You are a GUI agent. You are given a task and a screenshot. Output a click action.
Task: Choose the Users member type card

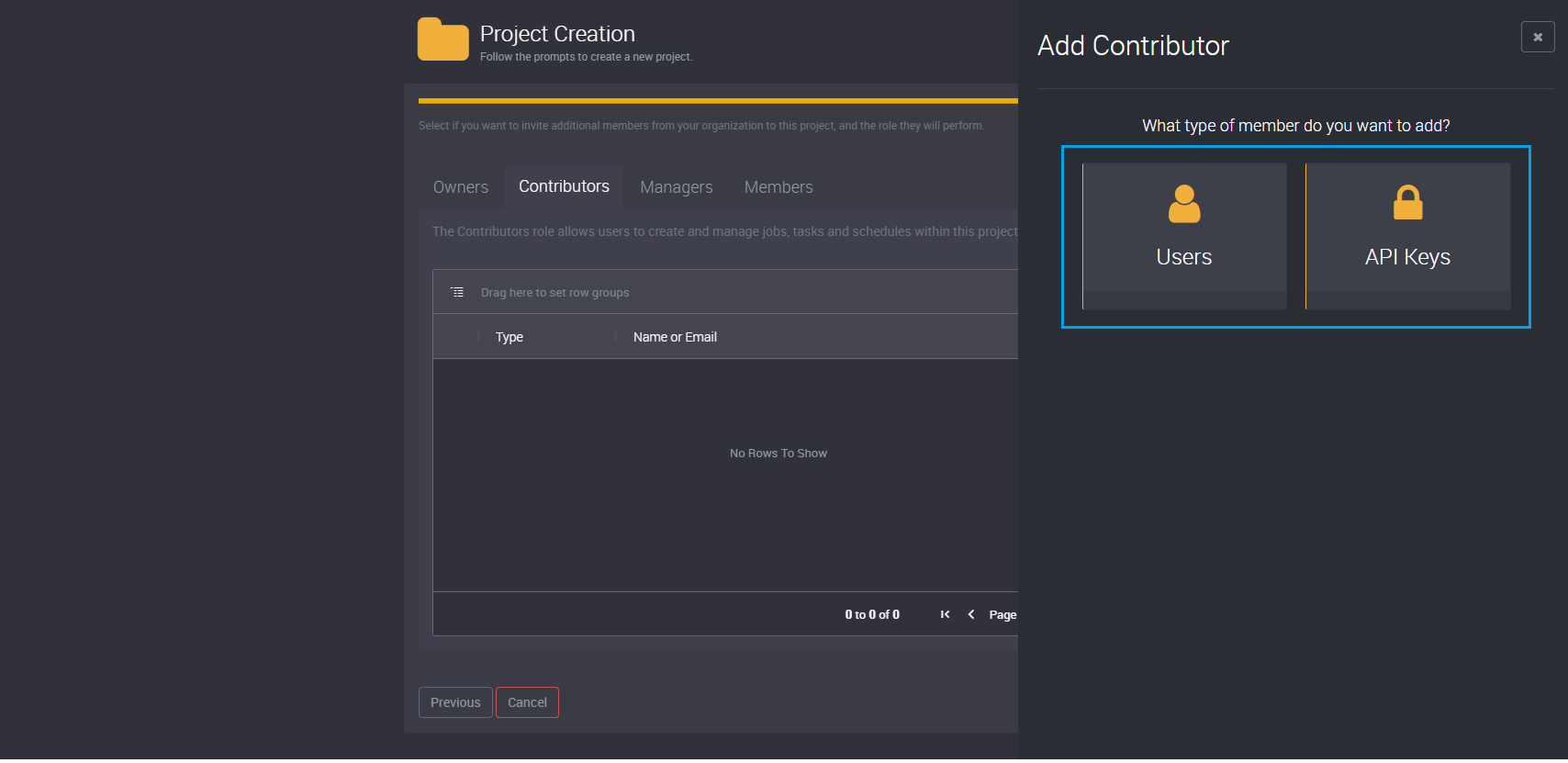1184,236
